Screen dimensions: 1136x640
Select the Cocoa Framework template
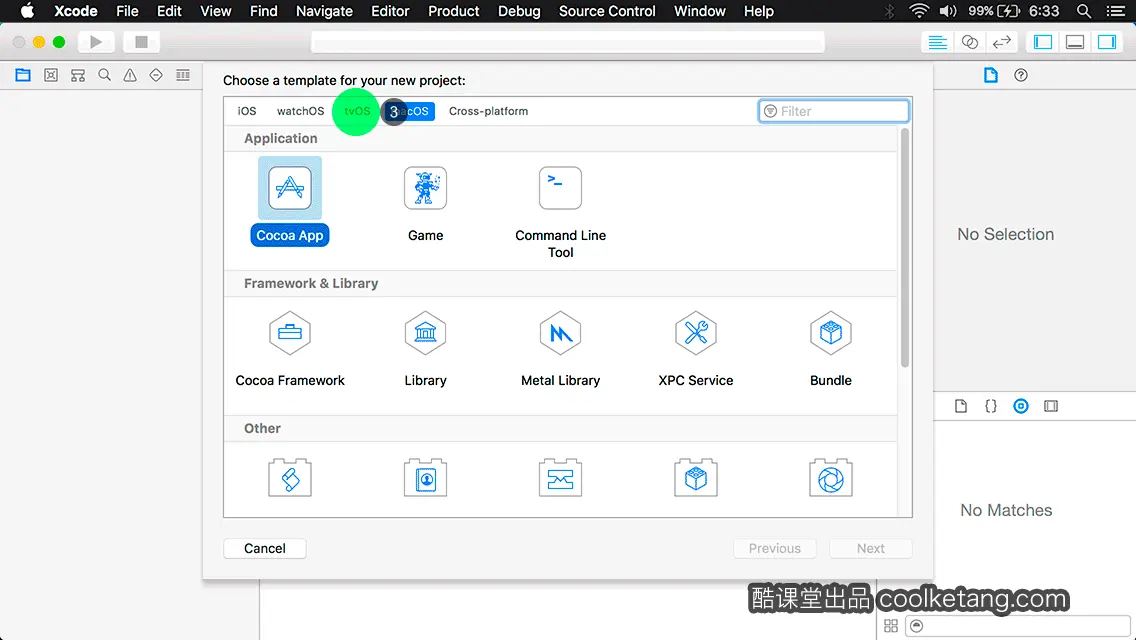point(290,333)
